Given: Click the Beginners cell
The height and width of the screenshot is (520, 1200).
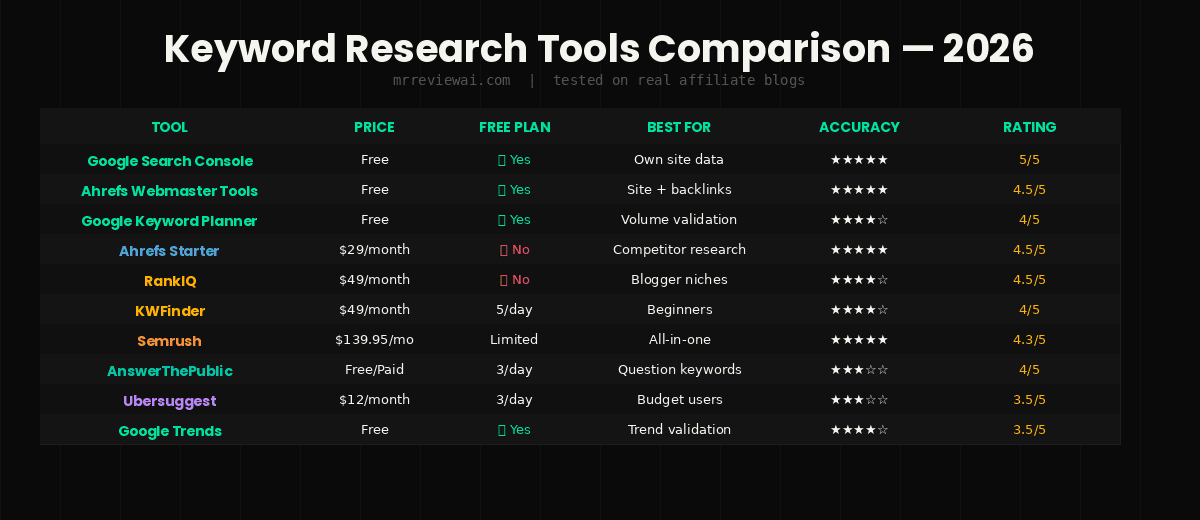Looking at the screenshot, I should (x=679, y=310).
